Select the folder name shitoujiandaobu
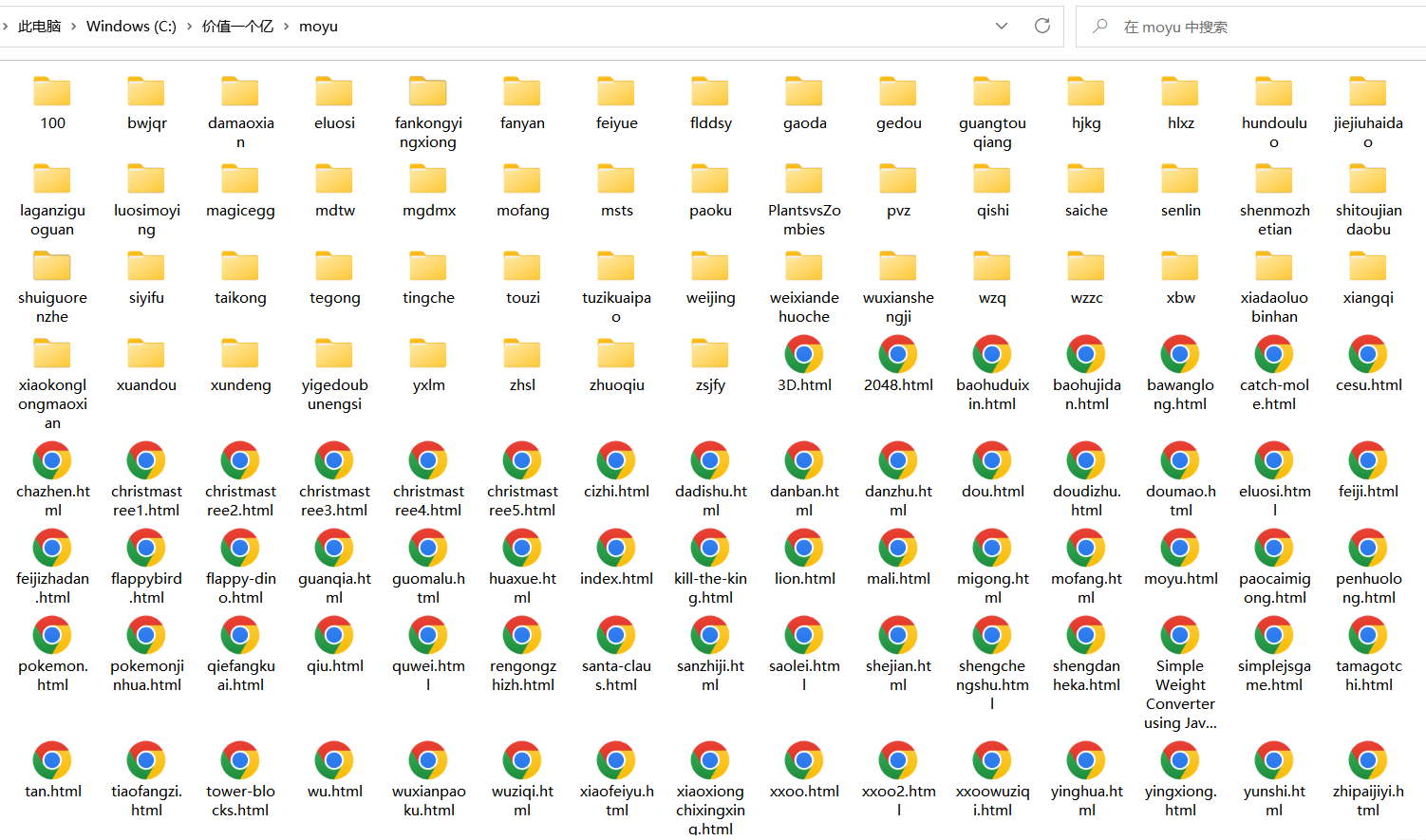 [1368, 220]
